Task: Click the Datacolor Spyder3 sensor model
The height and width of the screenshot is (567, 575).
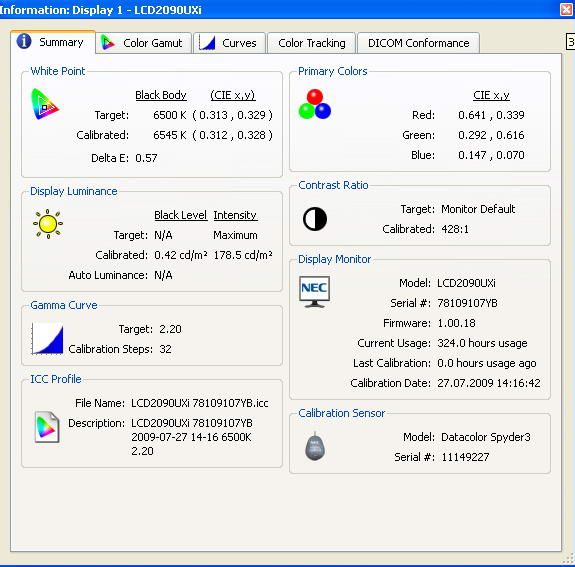Action: (486, 437)
